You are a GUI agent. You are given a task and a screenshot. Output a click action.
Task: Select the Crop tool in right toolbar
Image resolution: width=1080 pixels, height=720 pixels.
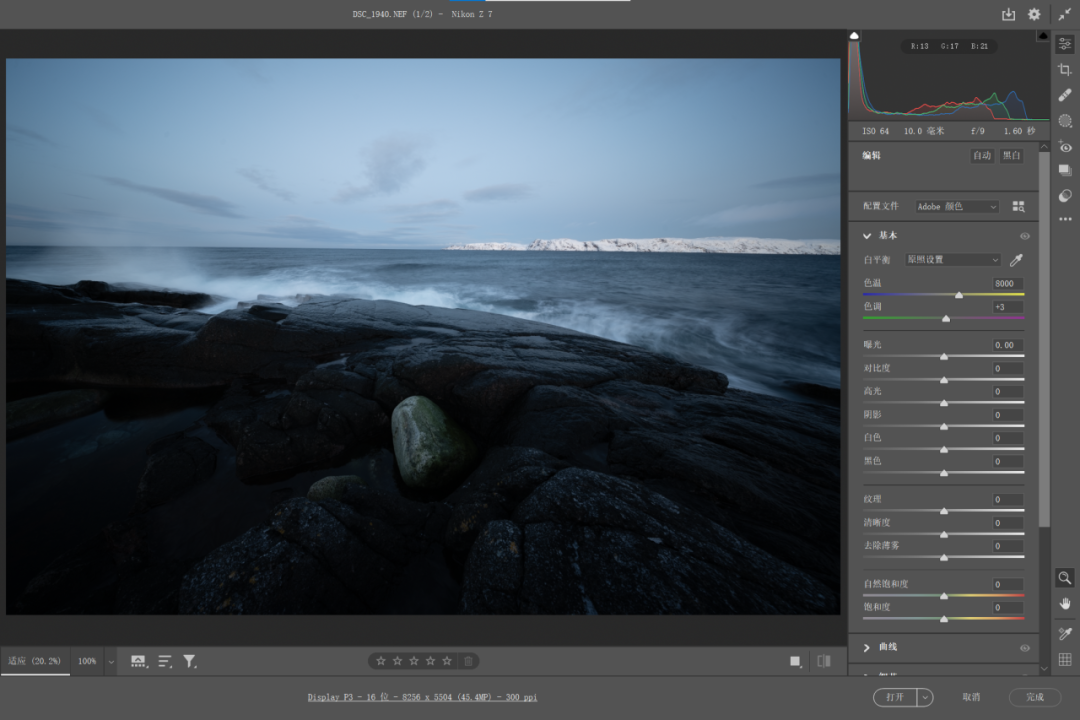click(1065, 69)
